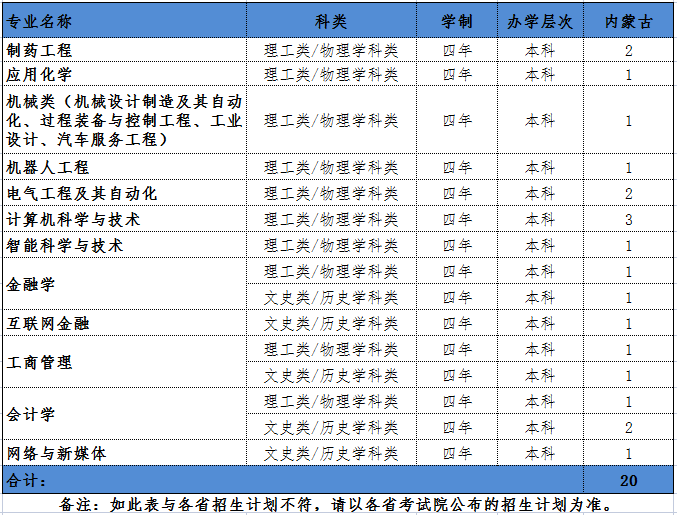Select the 专业名称 header cell
The height and width of the screenshot is (515, 677).
tap(125, 21)
